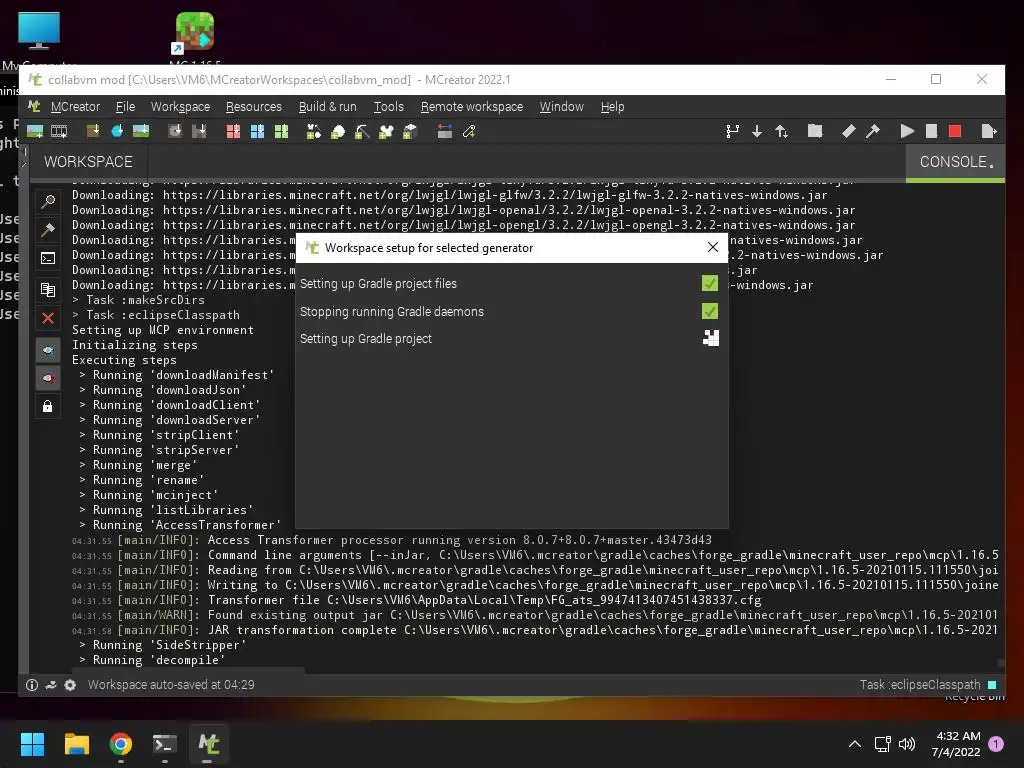Click the Setting up Gradle project loading indicator
The image size is (1024, 768).
click(x=711, y=338)
